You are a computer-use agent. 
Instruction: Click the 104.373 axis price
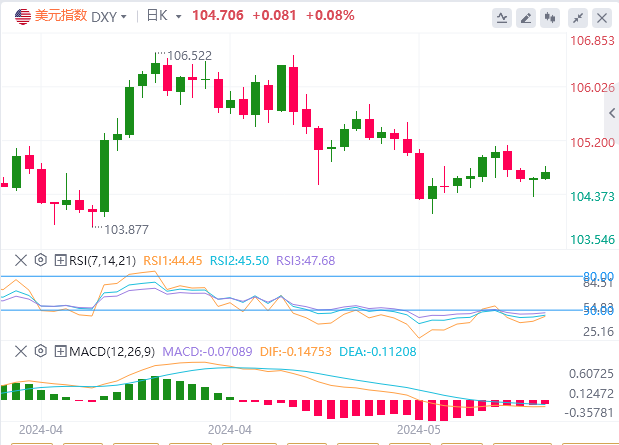[x=593, y=196]
